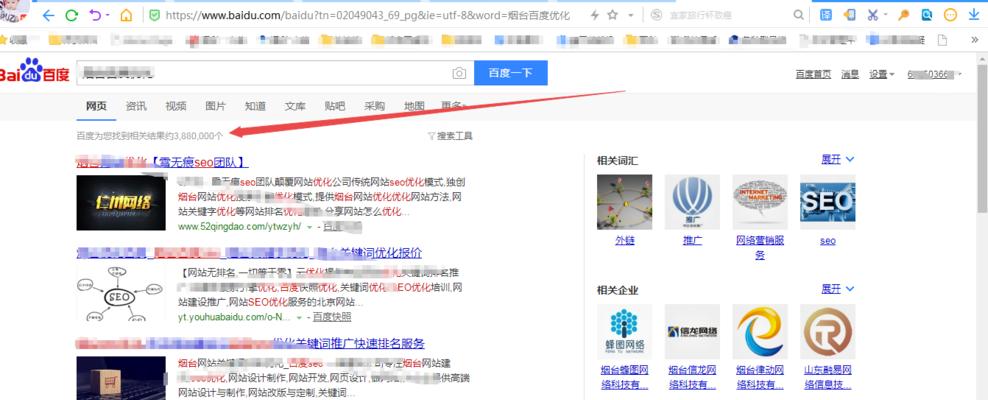This screenshot has width=988, height=400.
Task: Click the Baidu search query input
Action: pos(263,73)
